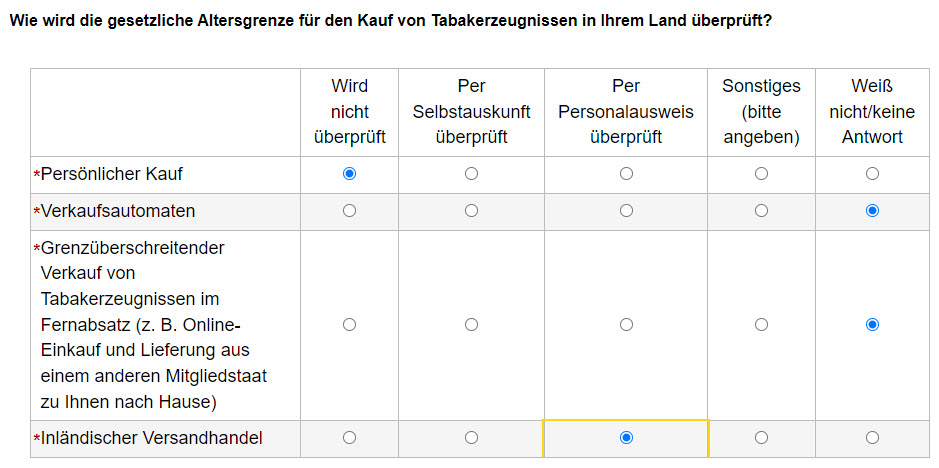Select 'Wird nicht überprüft' for Inländischer Versandhandel
Screen dimensions: 939x468
point(350,438)
